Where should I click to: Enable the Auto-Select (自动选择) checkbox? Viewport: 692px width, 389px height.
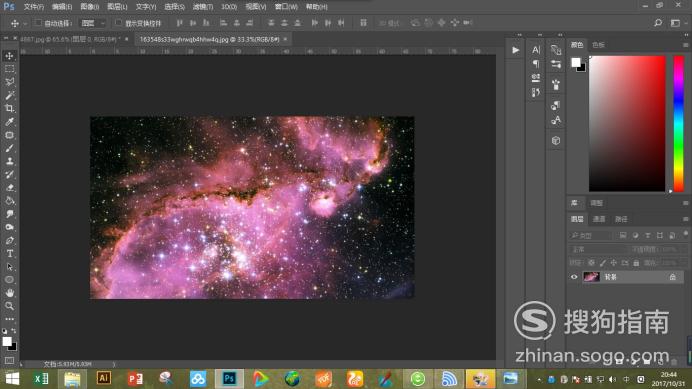coord(38,23)
